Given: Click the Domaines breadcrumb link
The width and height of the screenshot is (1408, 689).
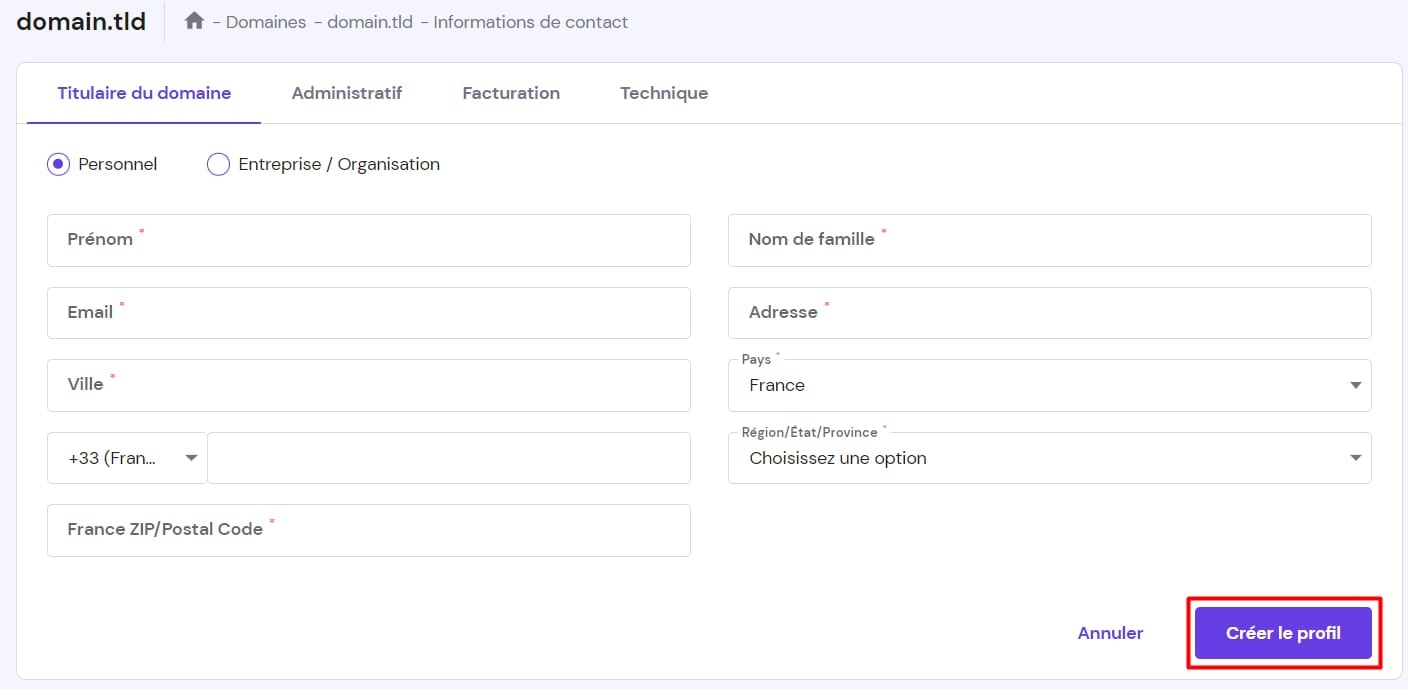Looking at the screenshot, I should [x=266, y=22].
